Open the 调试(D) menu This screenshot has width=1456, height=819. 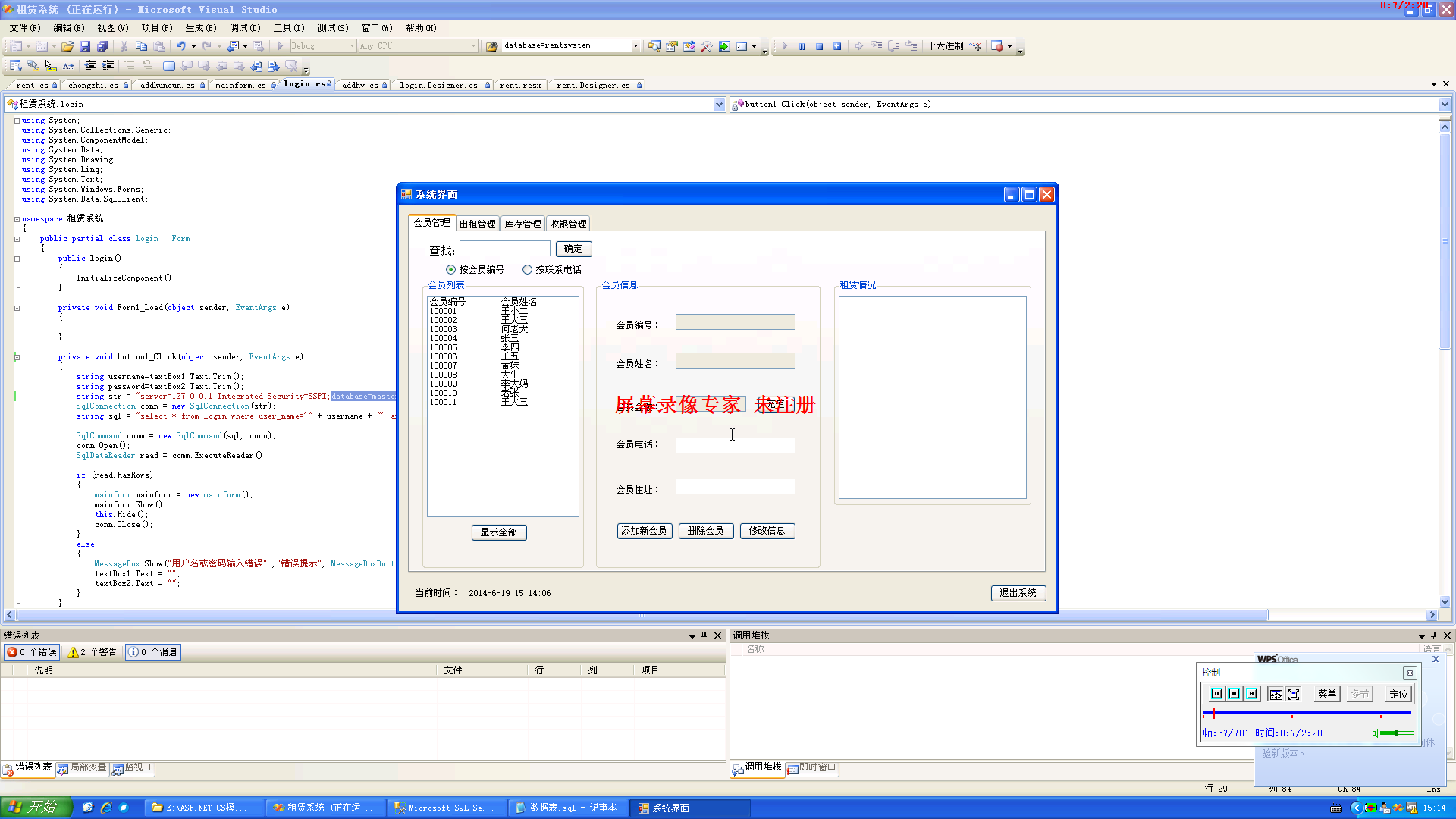pos(245,28)
